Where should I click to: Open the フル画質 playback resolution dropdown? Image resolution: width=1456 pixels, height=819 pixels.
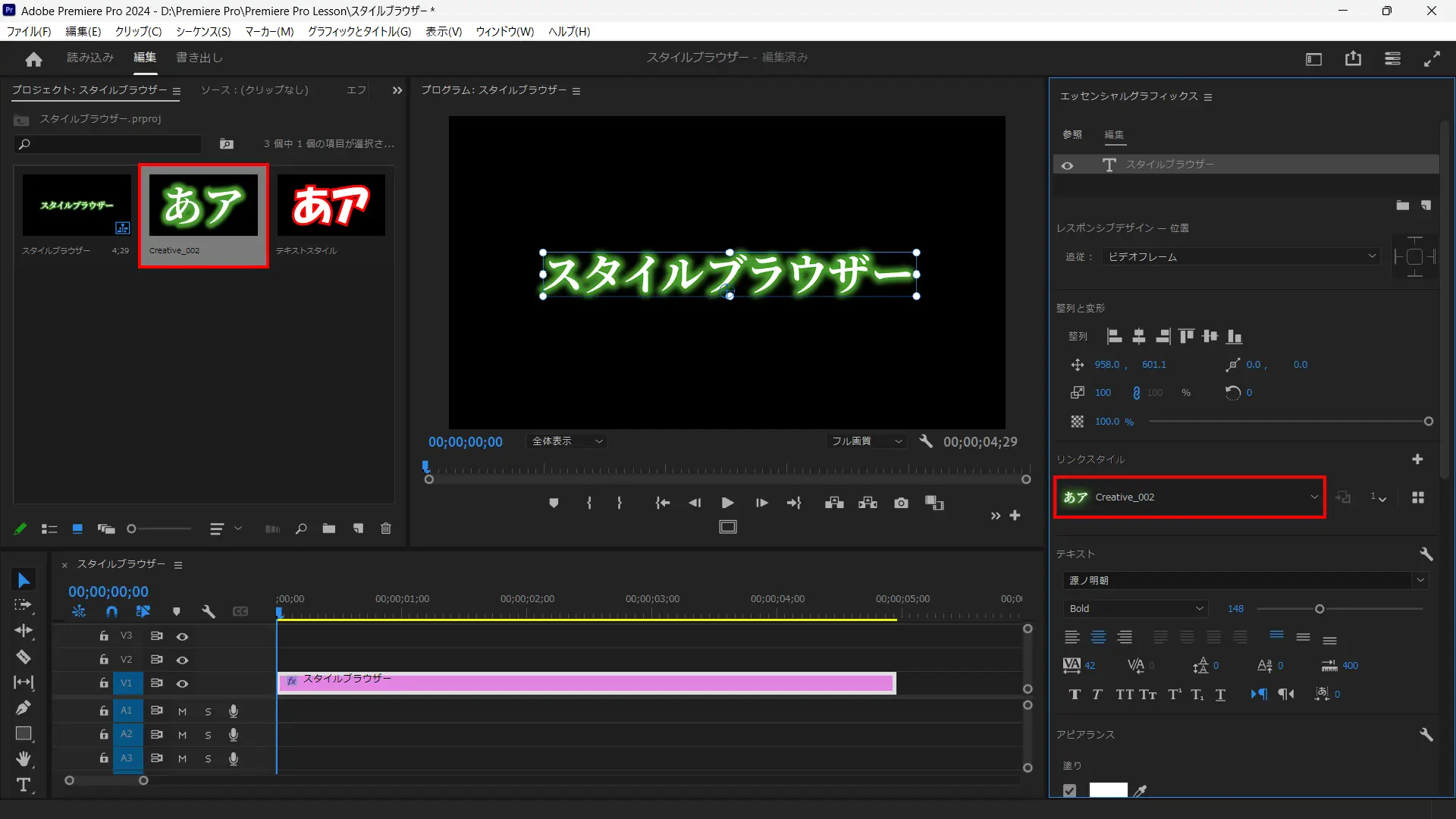pos(867,441)
